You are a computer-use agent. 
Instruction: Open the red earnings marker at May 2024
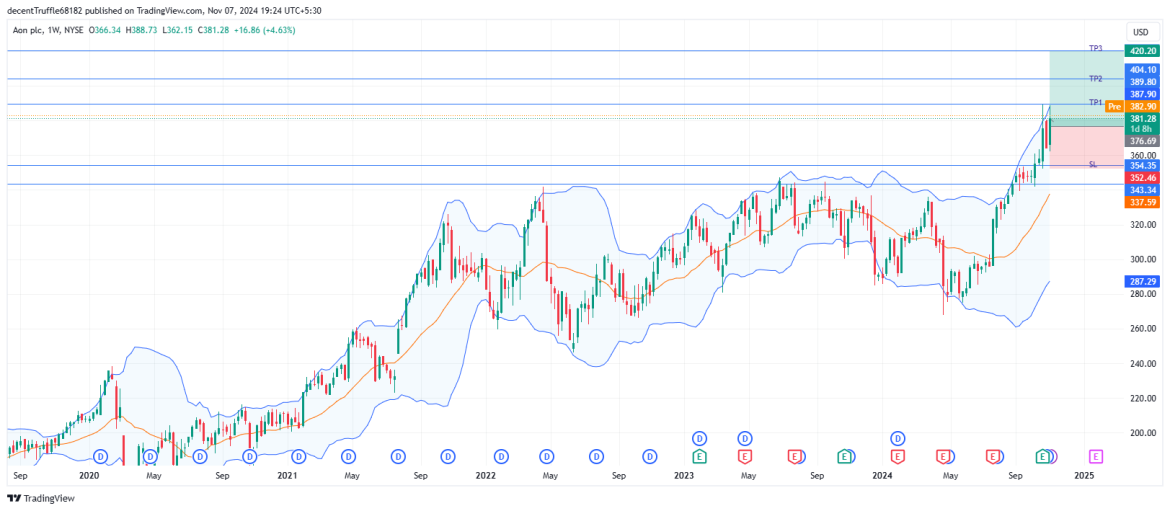943,456
